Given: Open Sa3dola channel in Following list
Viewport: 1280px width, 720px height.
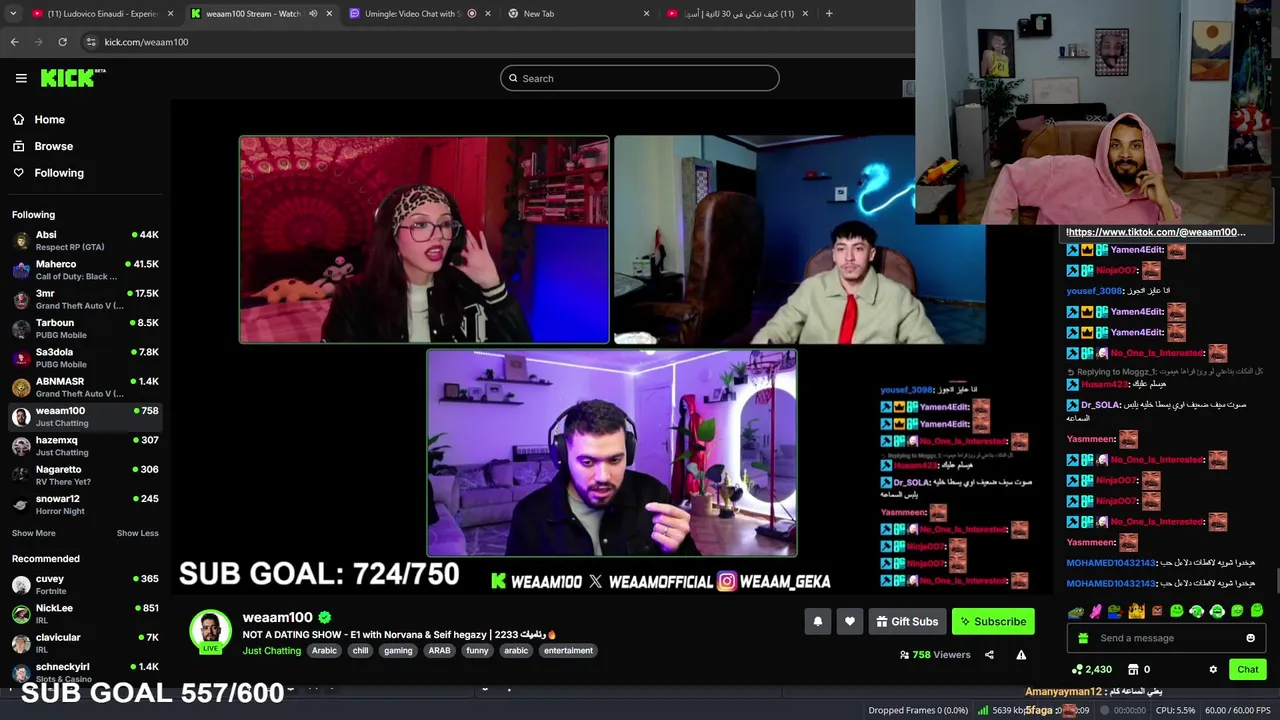Looking at the screenshot, I should pyautogui.click(x=85, y=358).
